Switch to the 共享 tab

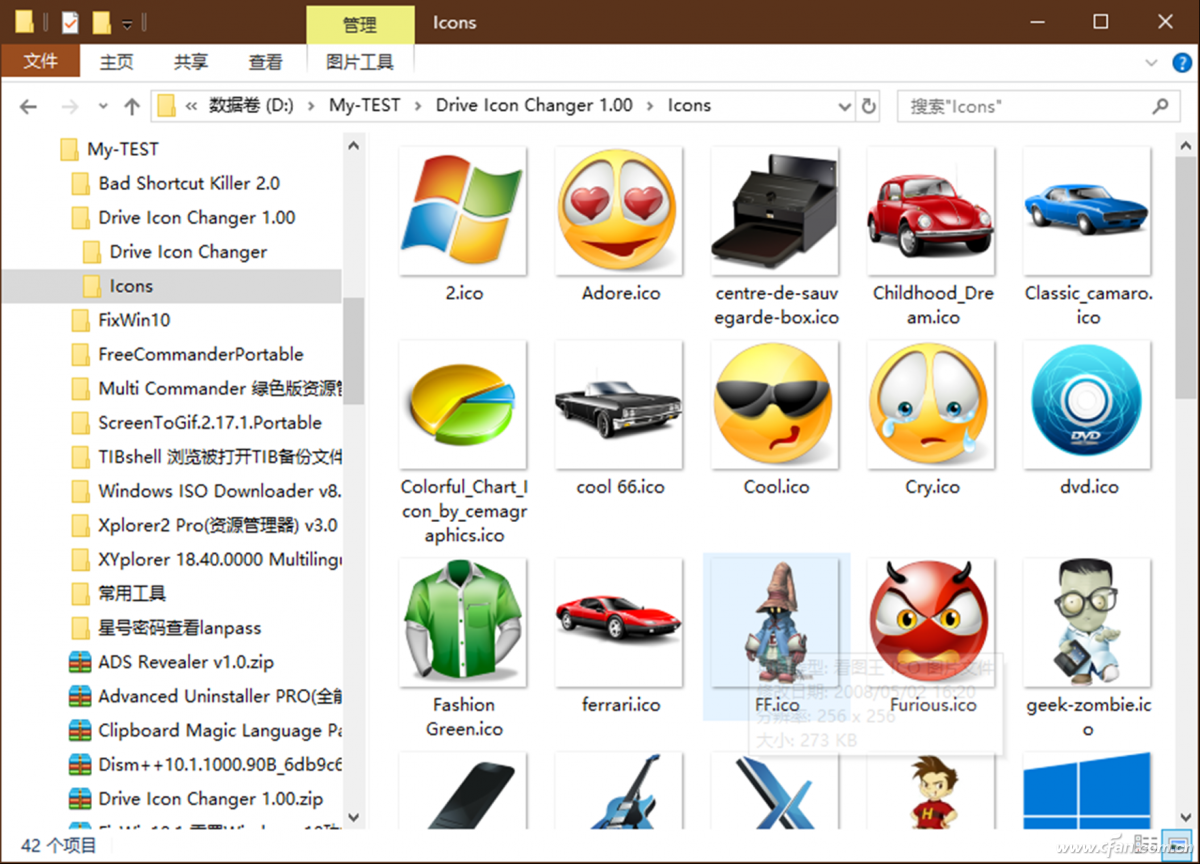point(191,62)
